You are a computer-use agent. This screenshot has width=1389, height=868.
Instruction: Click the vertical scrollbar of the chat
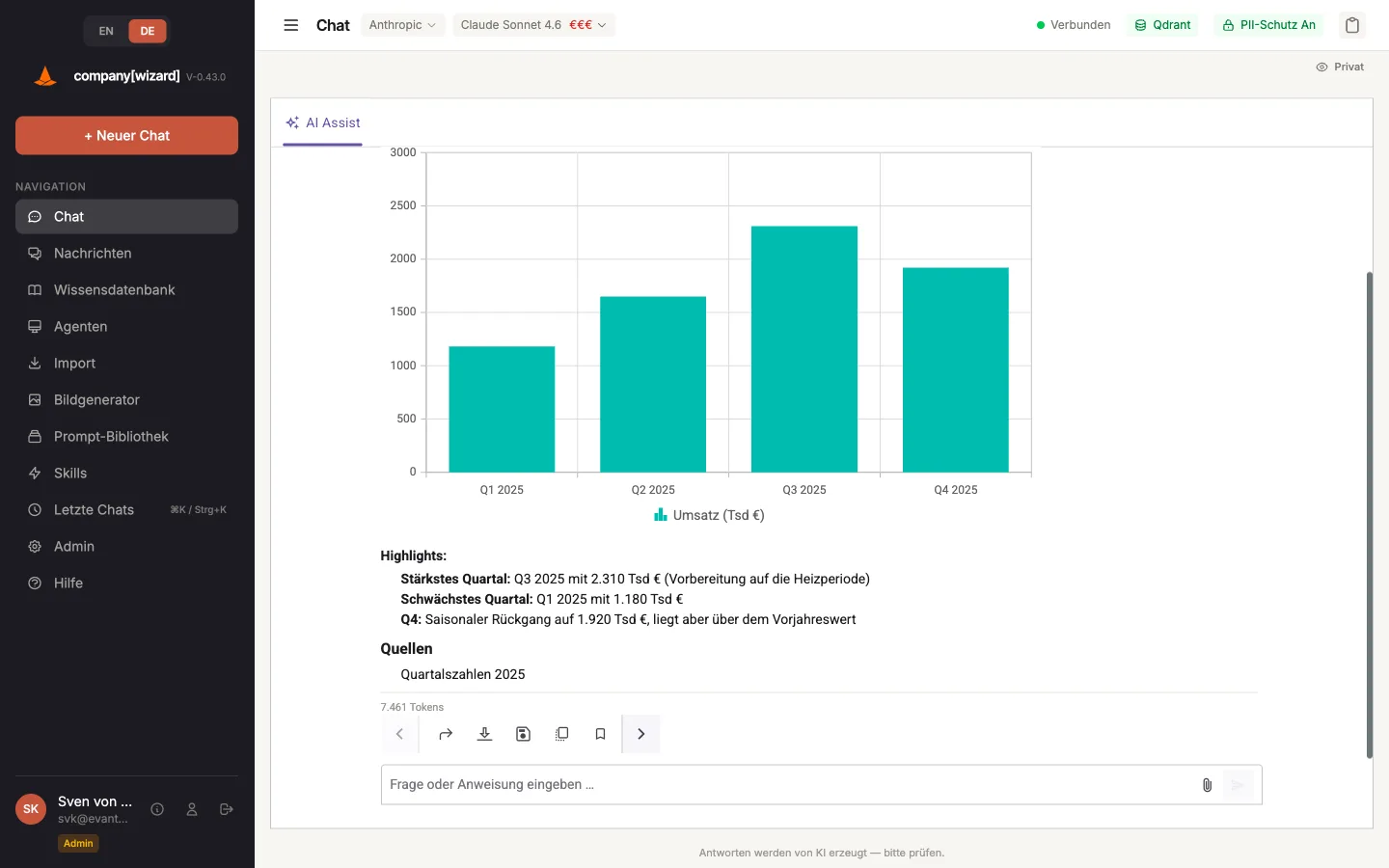(1369, 515)
